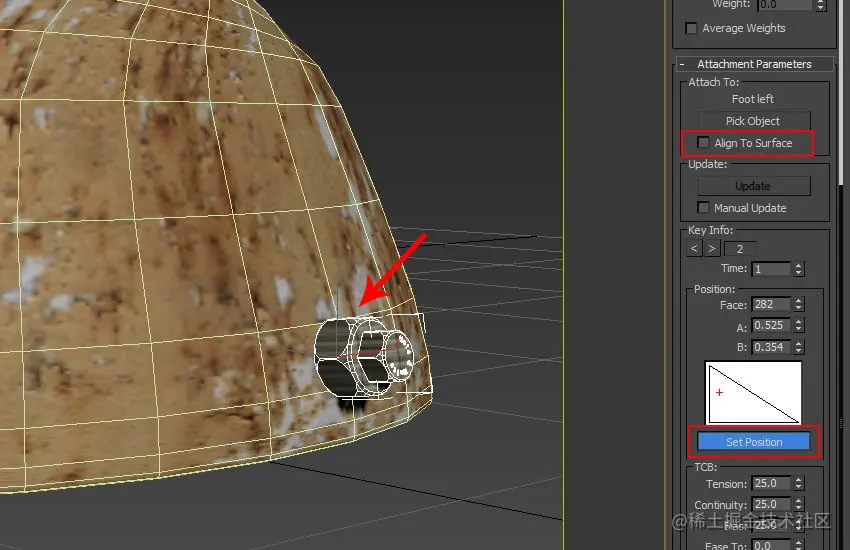
Task: Click the Time value field
Action: 771,269
